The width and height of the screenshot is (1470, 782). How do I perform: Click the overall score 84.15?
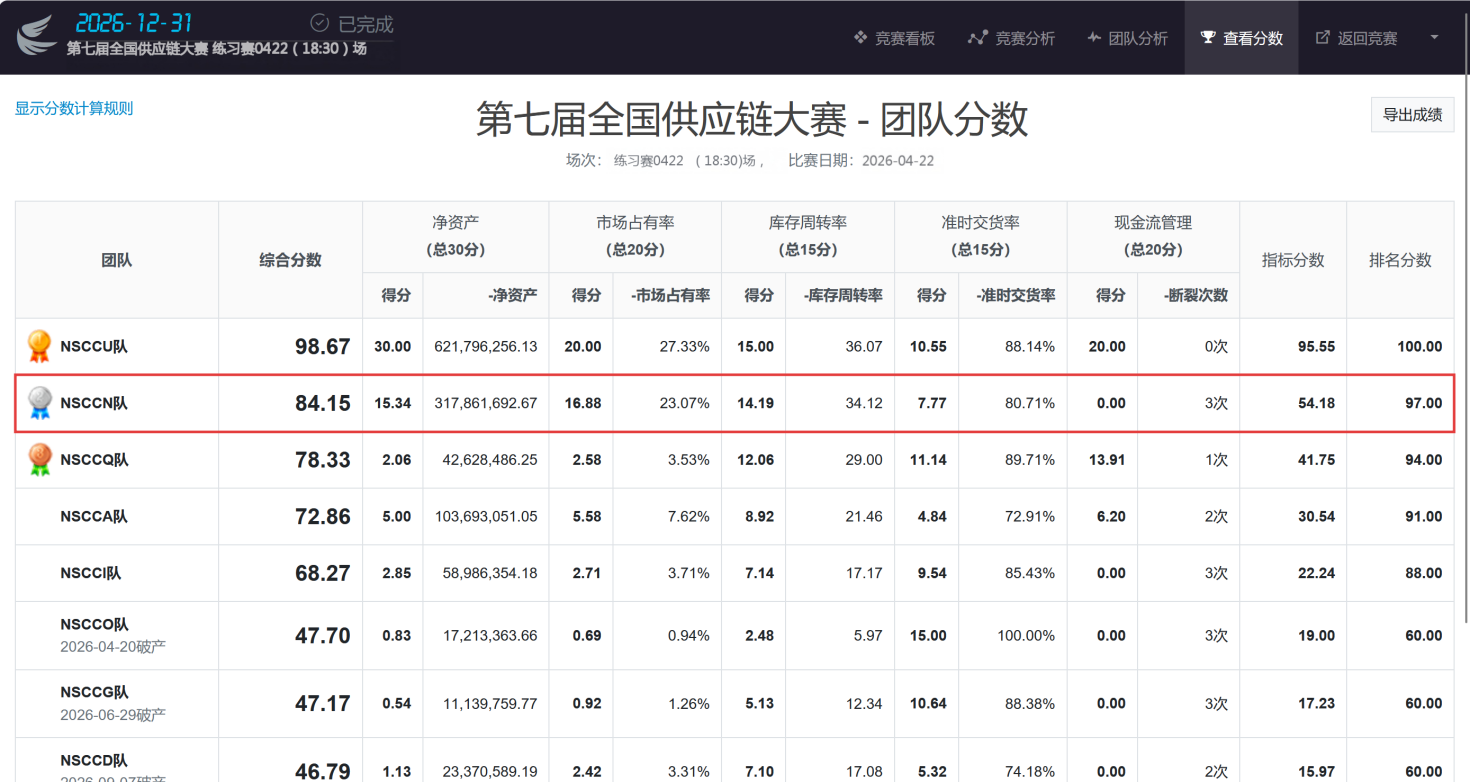322,403
